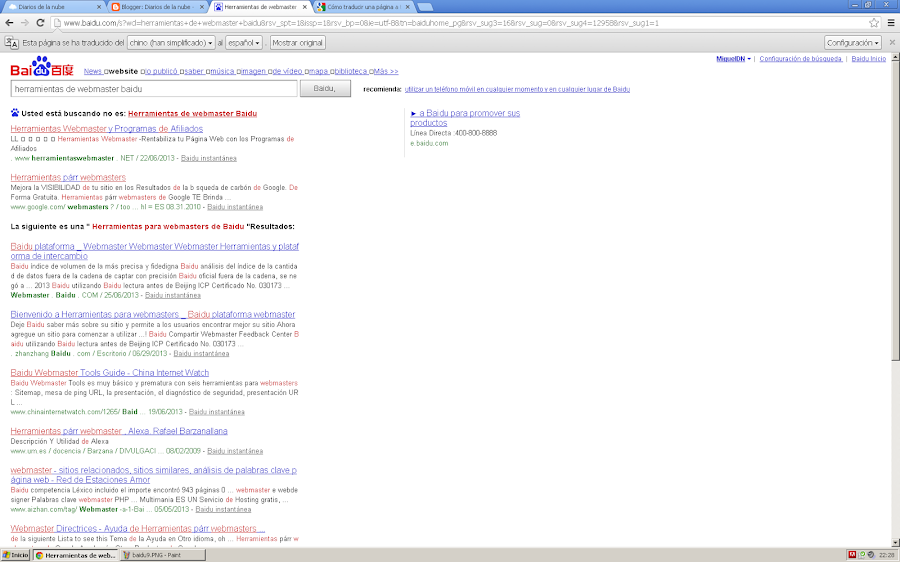The image size is (900, 562).
Task: Bookmark page with the star icon
Action: (874, 23)
